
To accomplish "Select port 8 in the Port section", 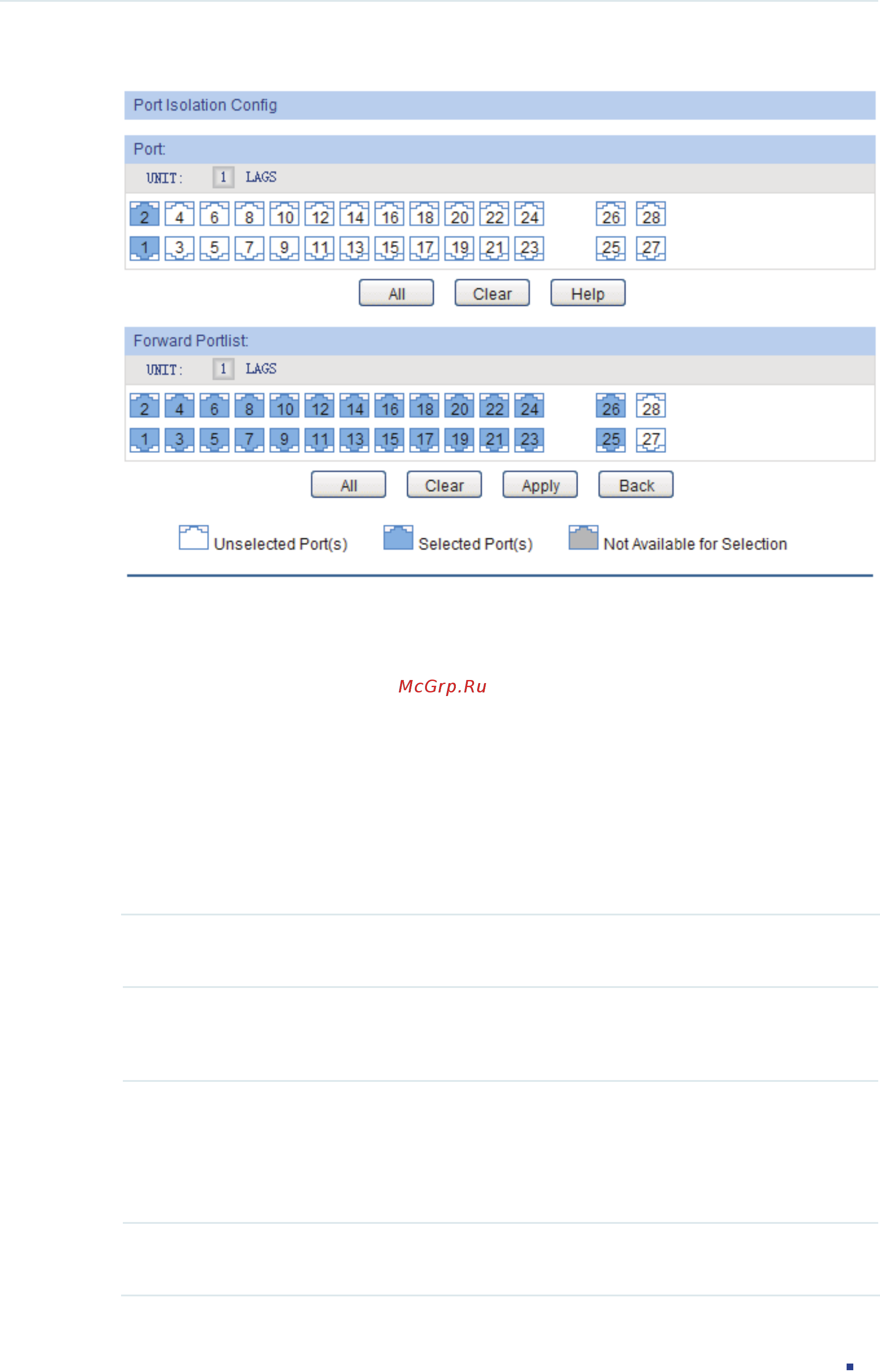I will (x=249, y=214).
